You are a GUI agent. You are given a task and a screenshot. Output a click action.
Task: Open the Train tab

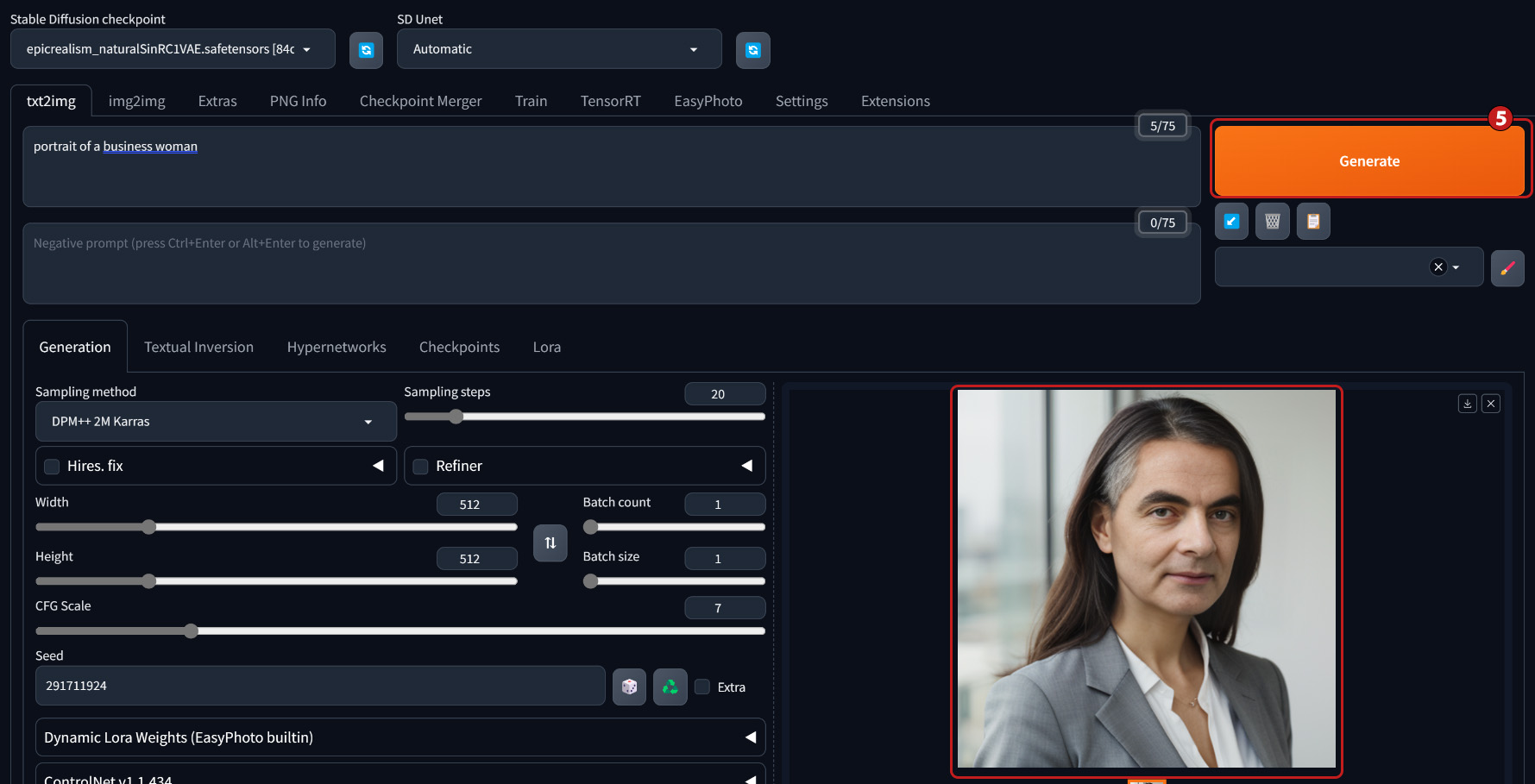point(532,101)
